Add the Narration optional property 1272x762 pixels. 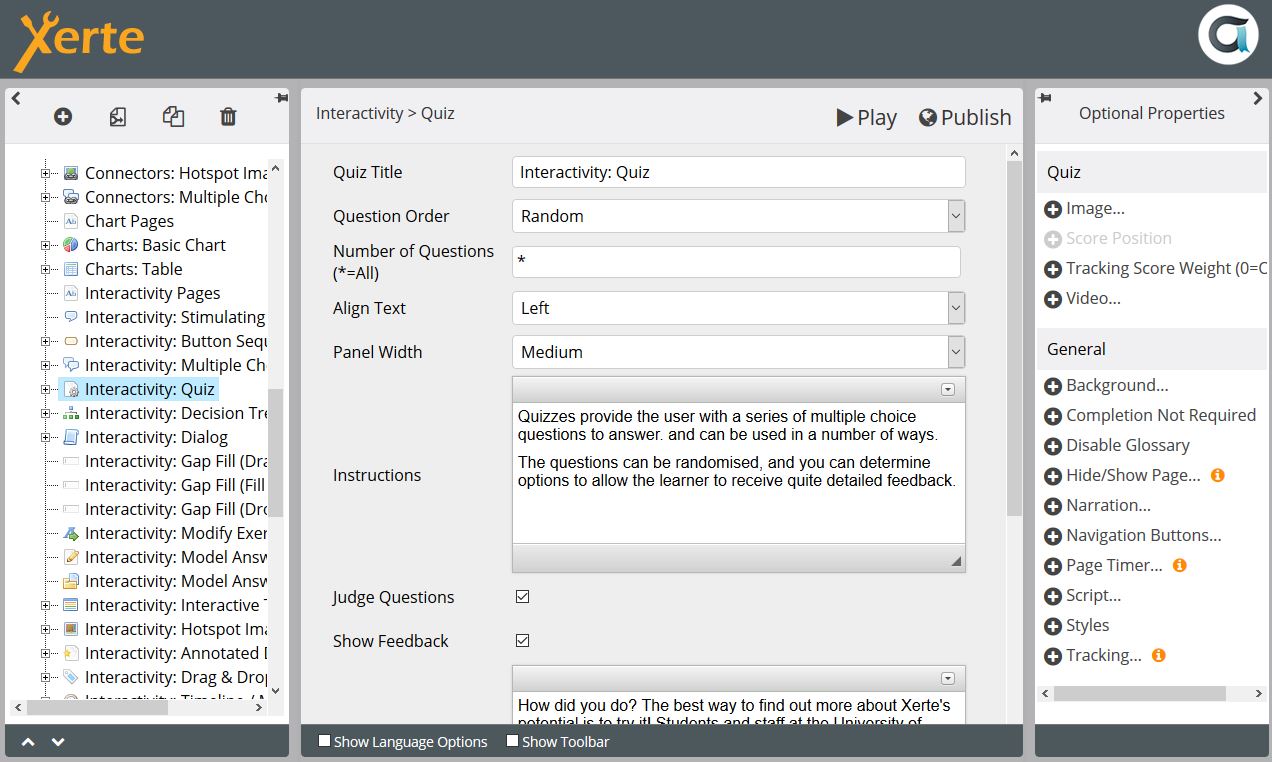1097,506
